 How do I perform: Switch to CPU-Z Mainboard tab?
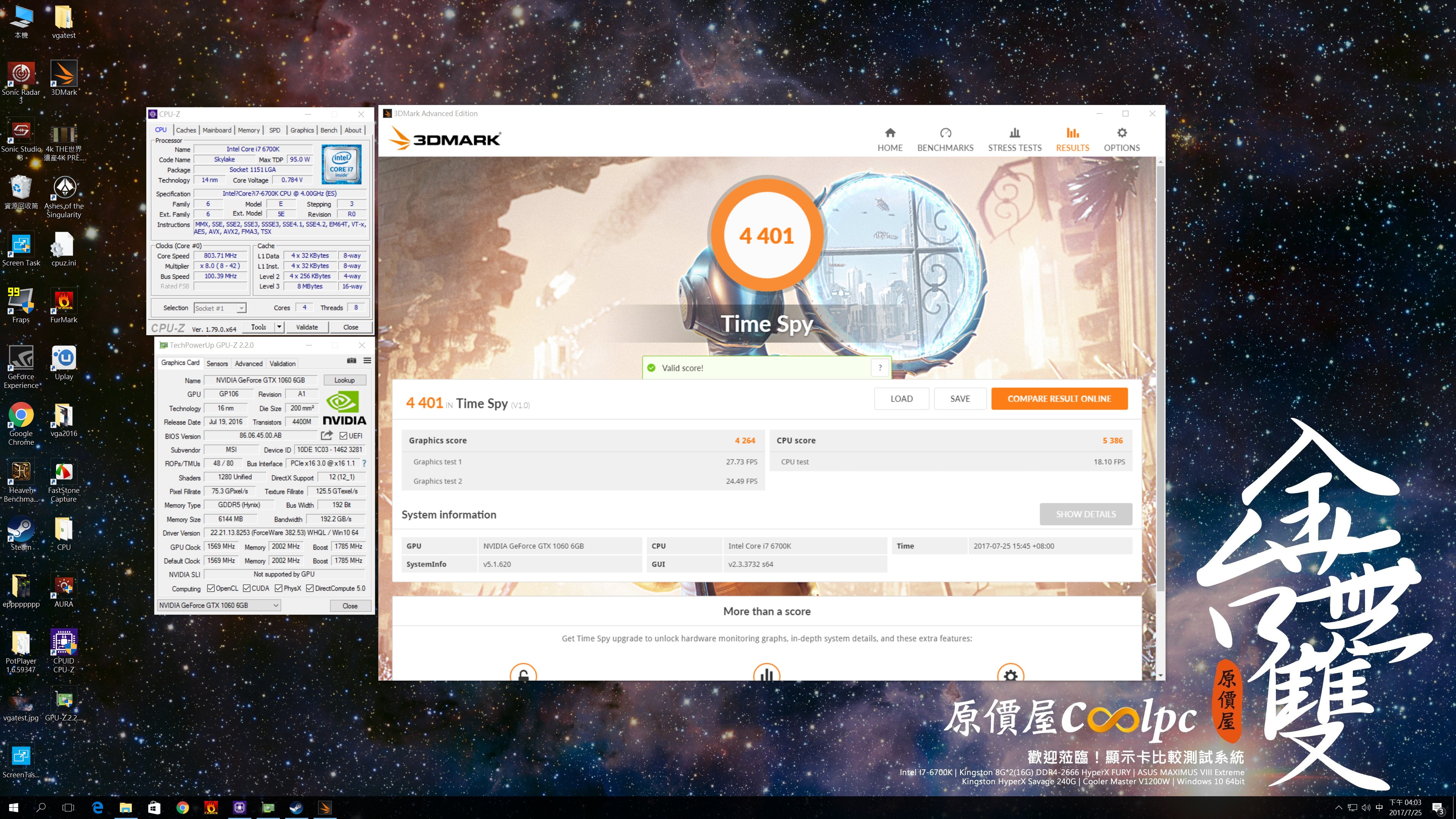coord(217,130)
